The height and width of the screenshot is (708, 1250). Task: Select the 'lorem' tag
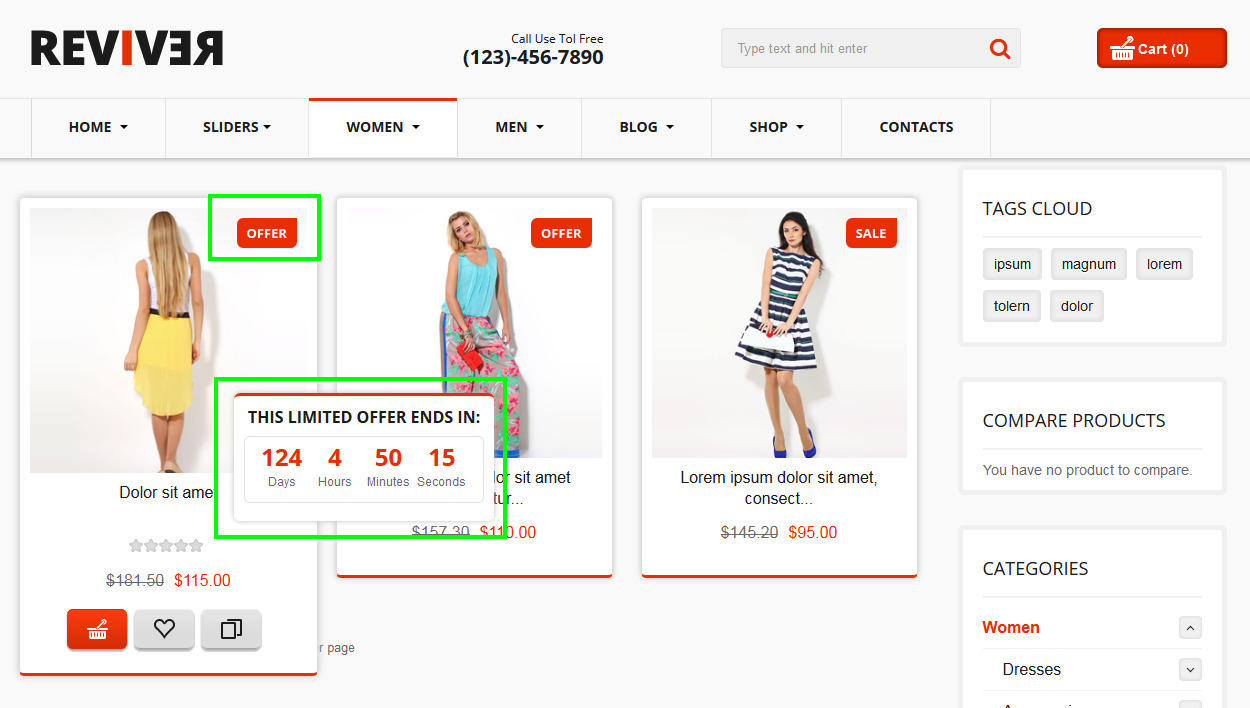coord(1164,264)
